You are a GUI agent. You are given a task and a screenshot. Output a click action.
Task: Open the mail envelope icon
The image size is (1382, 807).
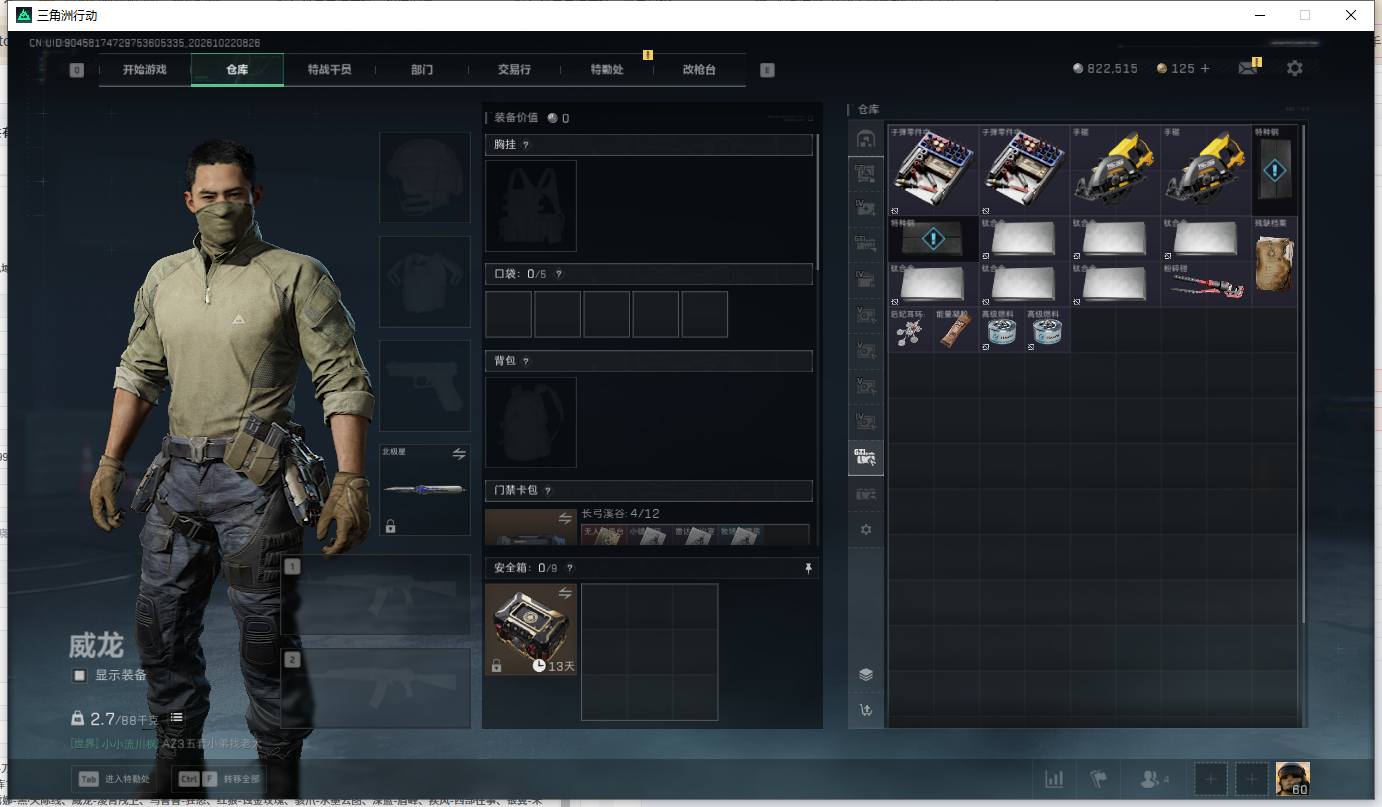pyautogui.click(x=1247, y=68)
